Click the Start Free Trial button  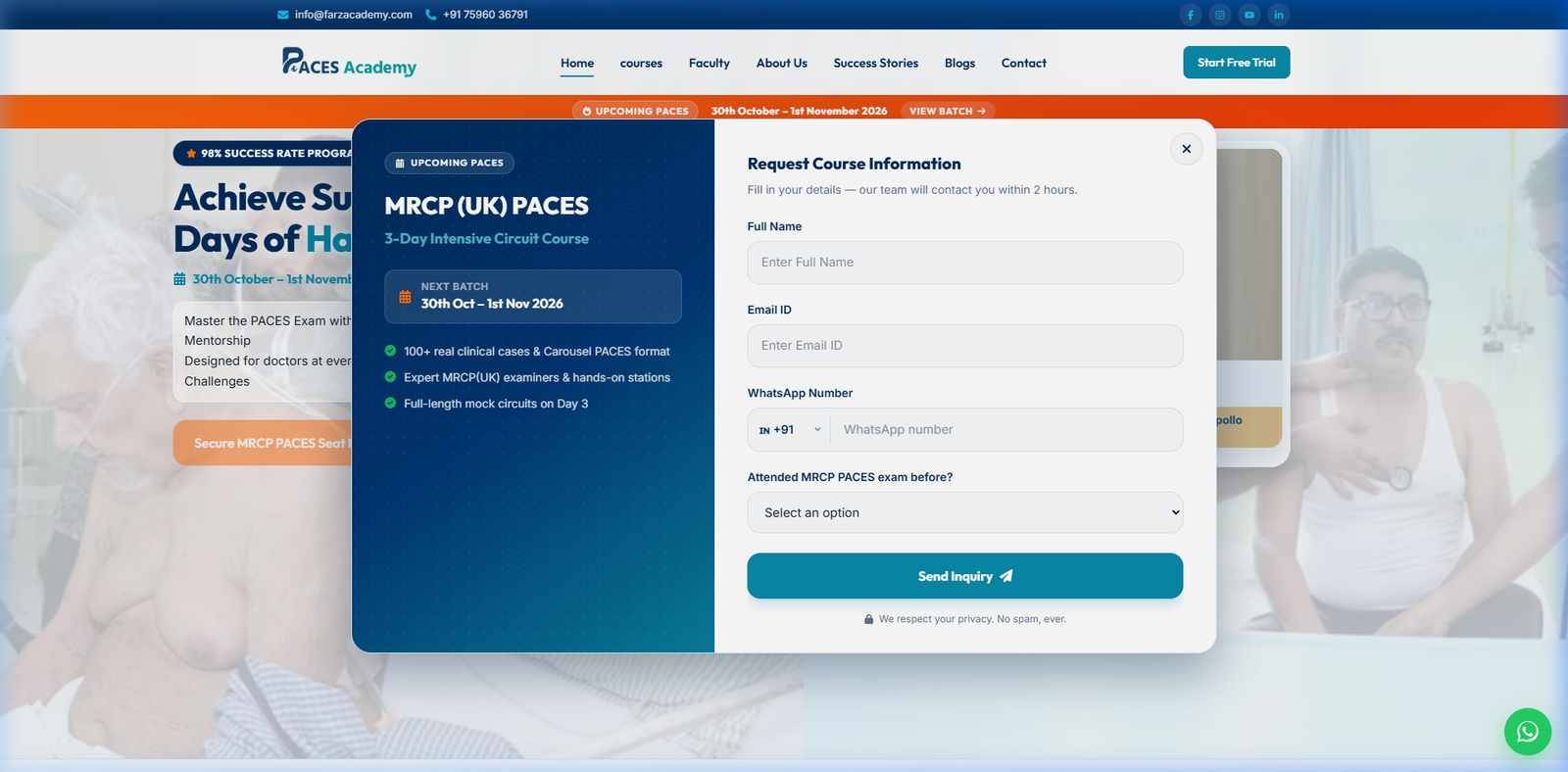1237,63
